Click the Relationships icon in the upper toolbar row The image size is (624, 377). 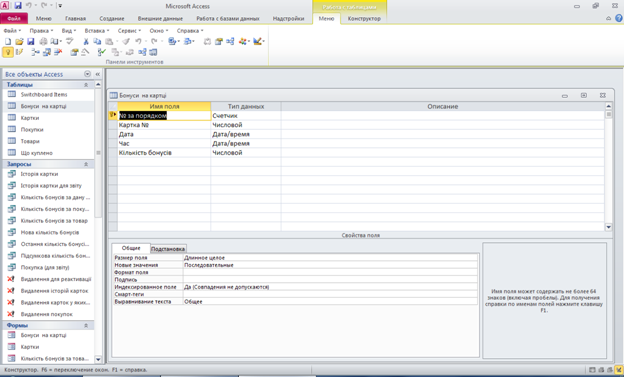(230, 41)
